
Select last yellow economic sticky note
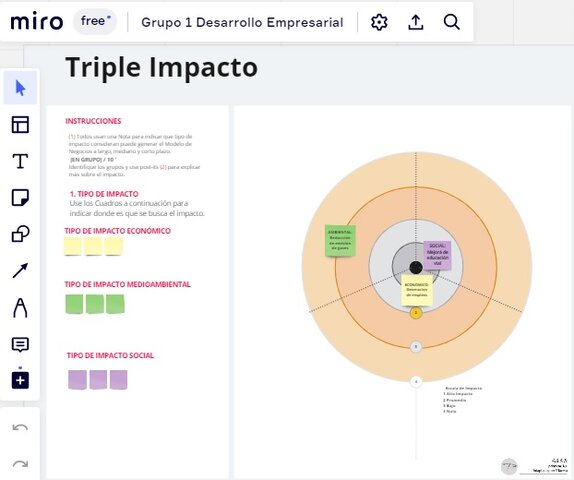click(x=114, y=246)
